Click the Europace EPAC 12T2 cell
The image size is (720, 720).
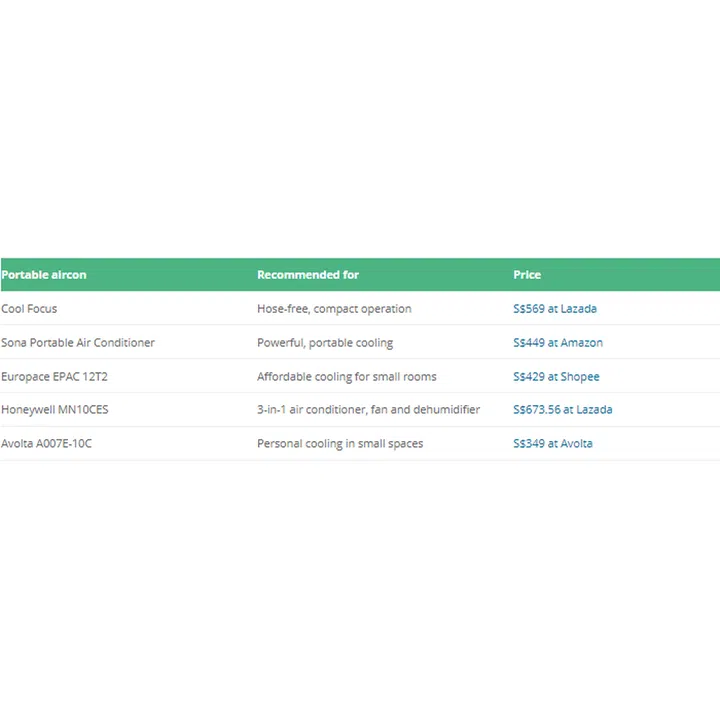pyautogui.click(x=54, y=377)
